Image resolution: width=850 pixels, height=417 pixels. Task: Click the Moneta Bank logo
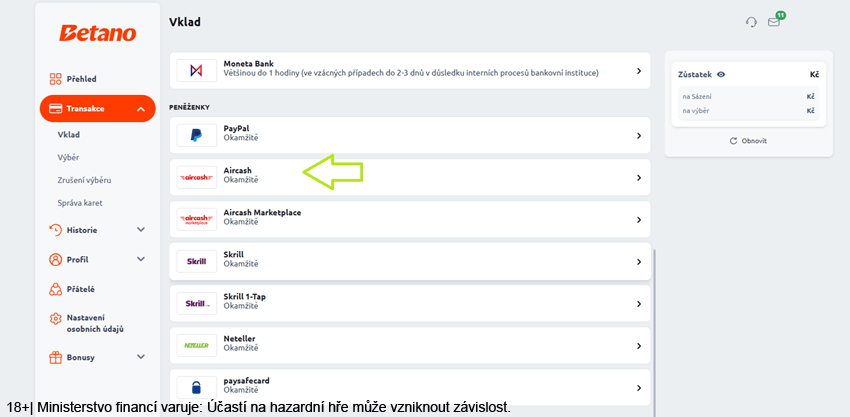pyautogui.click(x=196, y=70)
